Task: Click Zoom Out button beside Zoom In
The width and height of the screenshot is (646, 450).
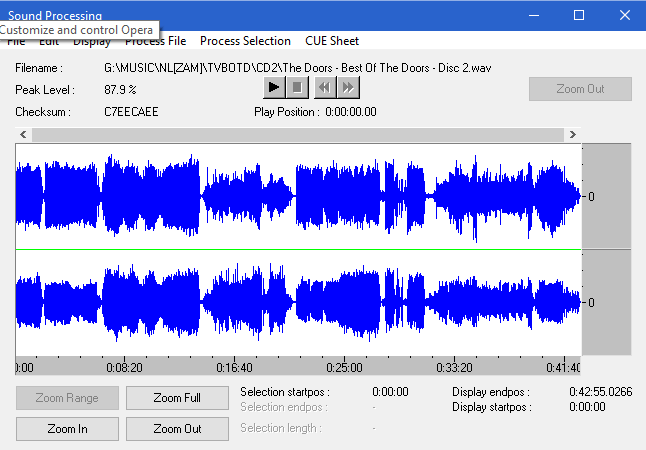Action: 177,429
